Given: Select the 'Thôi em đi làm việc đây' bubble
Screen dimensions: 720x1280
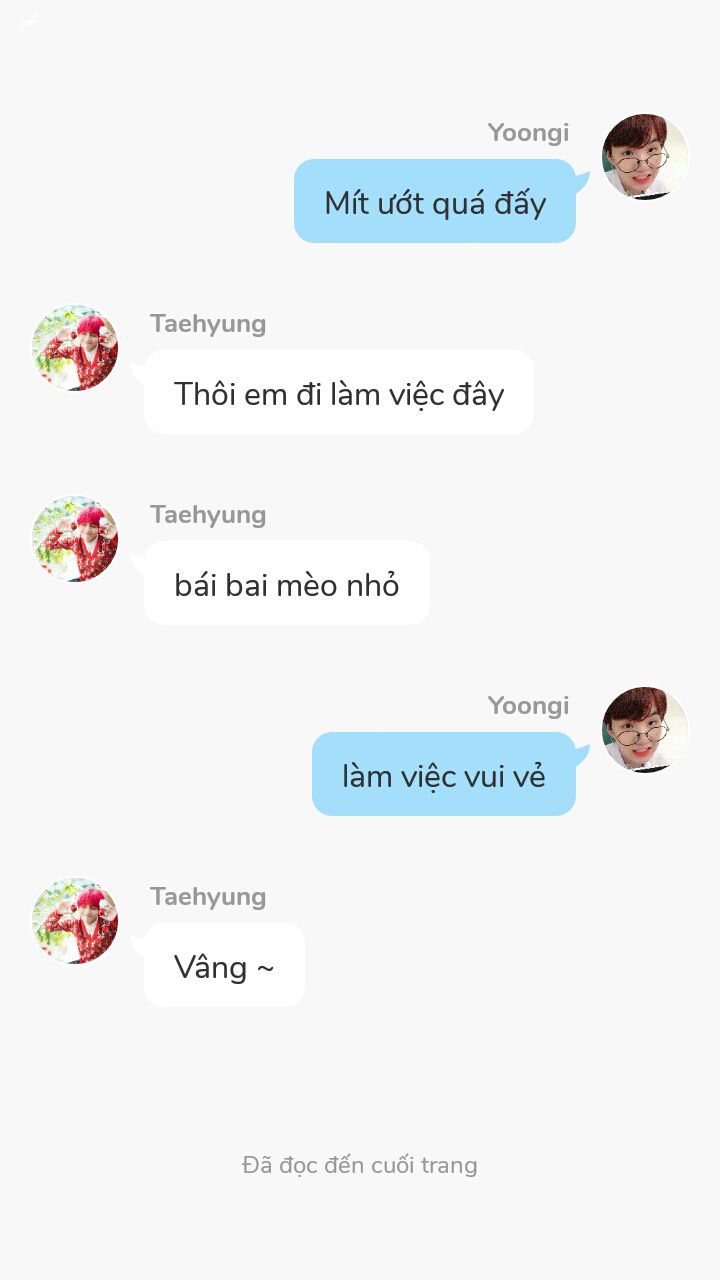Looking at the screenshot, I should pyautogui.click(x=339, y=392).
